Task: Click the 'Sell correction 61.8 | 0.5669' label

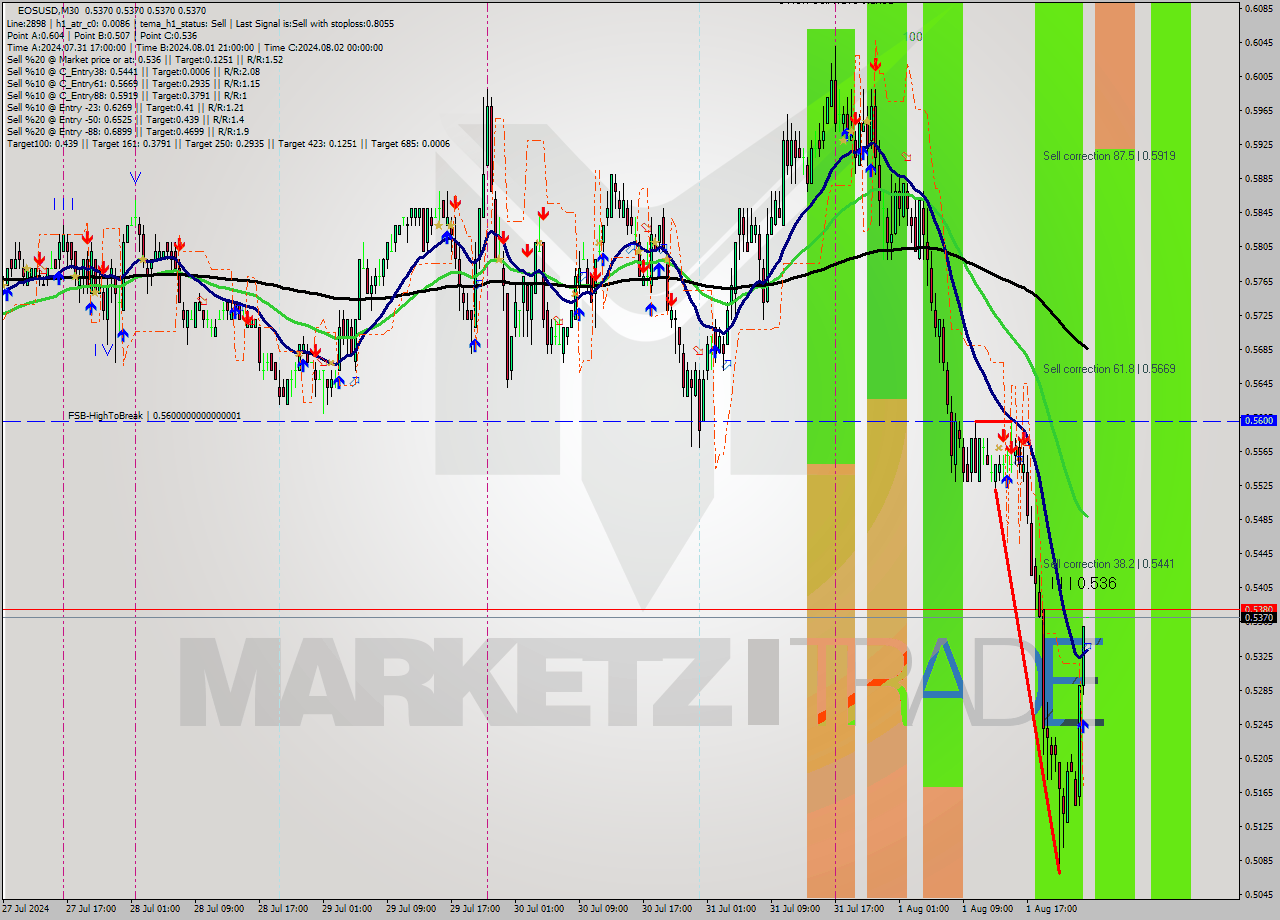Action: point(1109,369)
